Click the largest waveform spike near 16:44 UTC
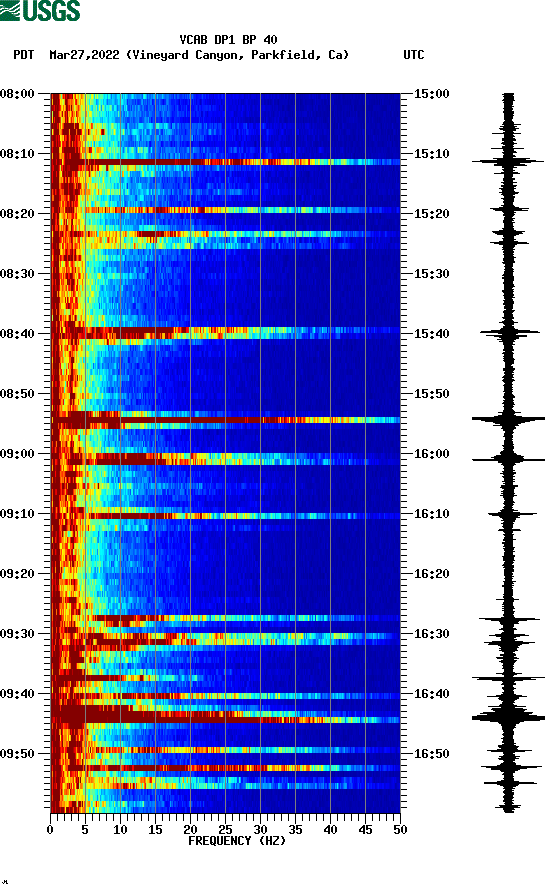This screenshot has height=893, width=552. (508, 718)
